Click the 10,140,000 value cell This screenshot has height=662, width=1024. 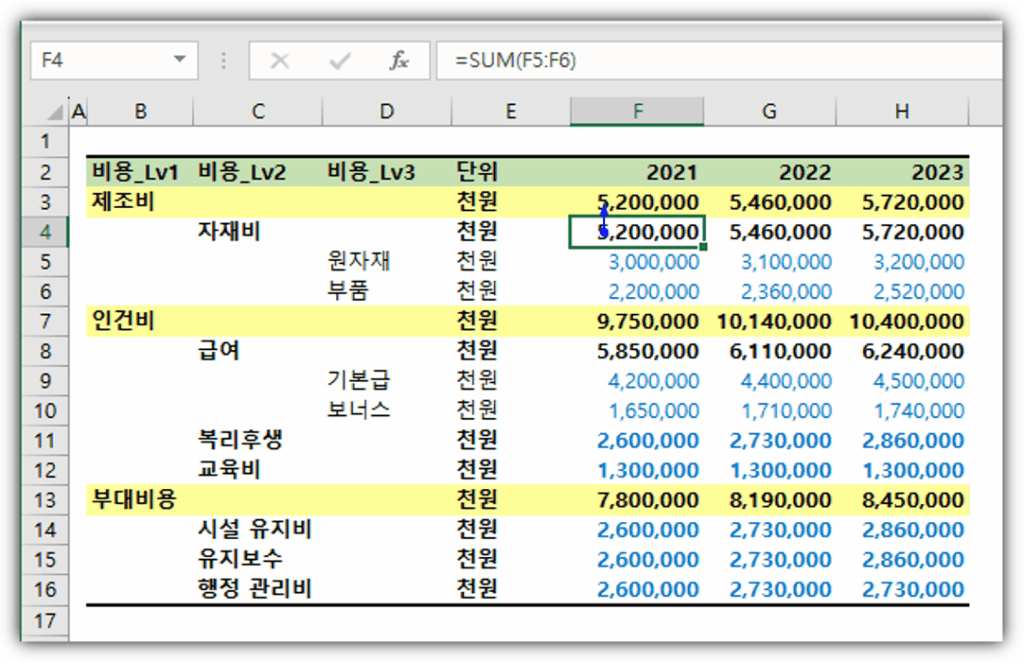pos(769,321)
